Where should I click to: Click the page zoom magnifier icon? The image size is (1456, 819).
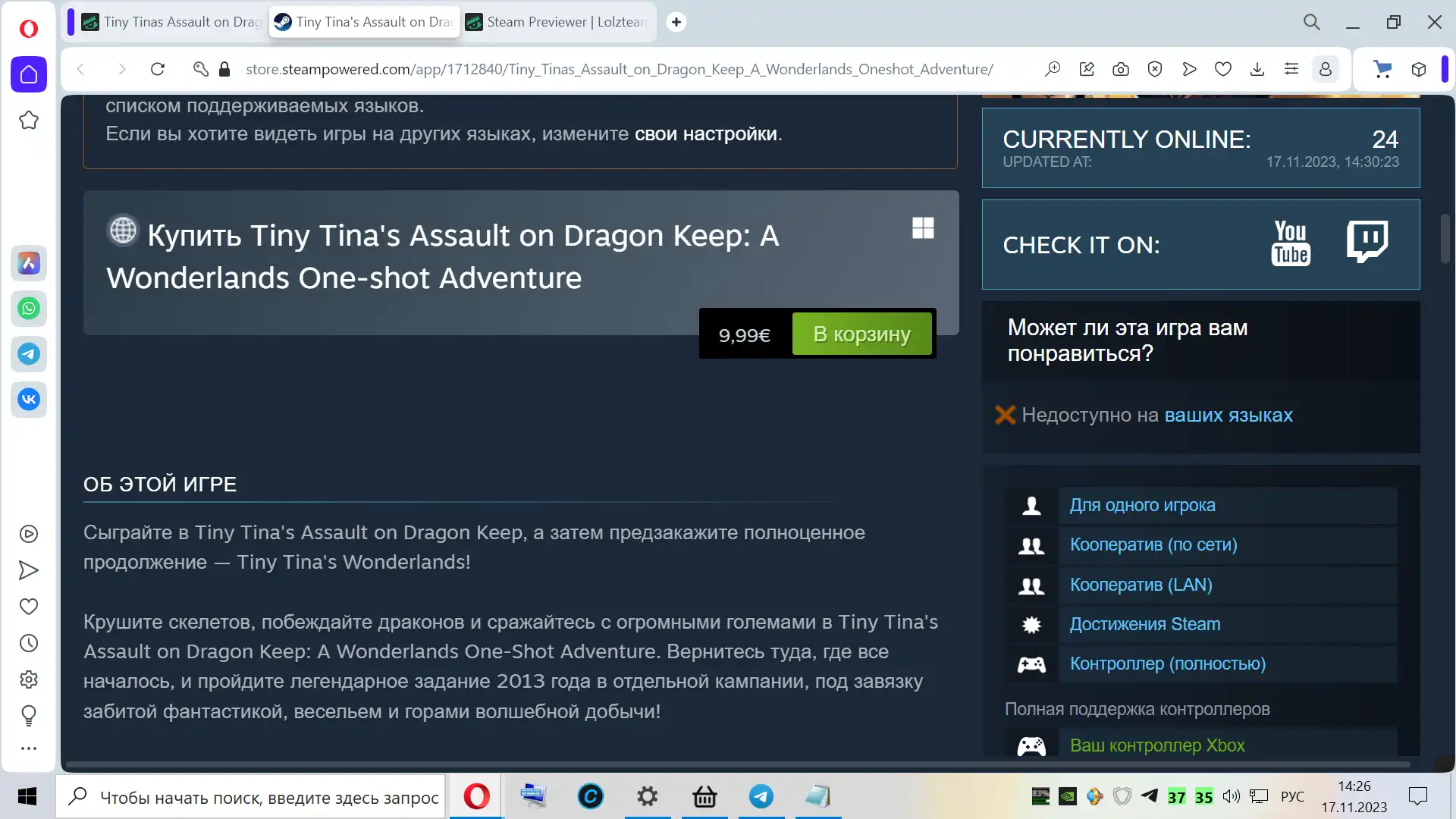(1053, 69)
